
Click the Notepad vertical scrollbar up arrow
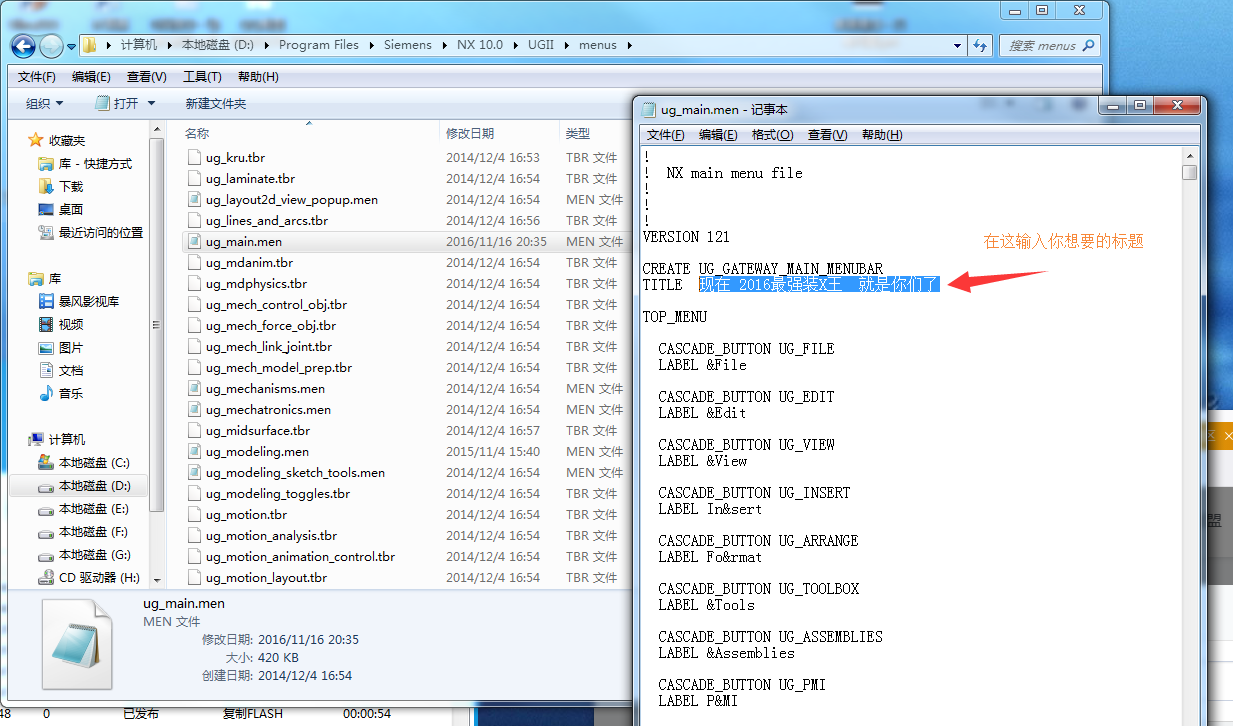1189,155
